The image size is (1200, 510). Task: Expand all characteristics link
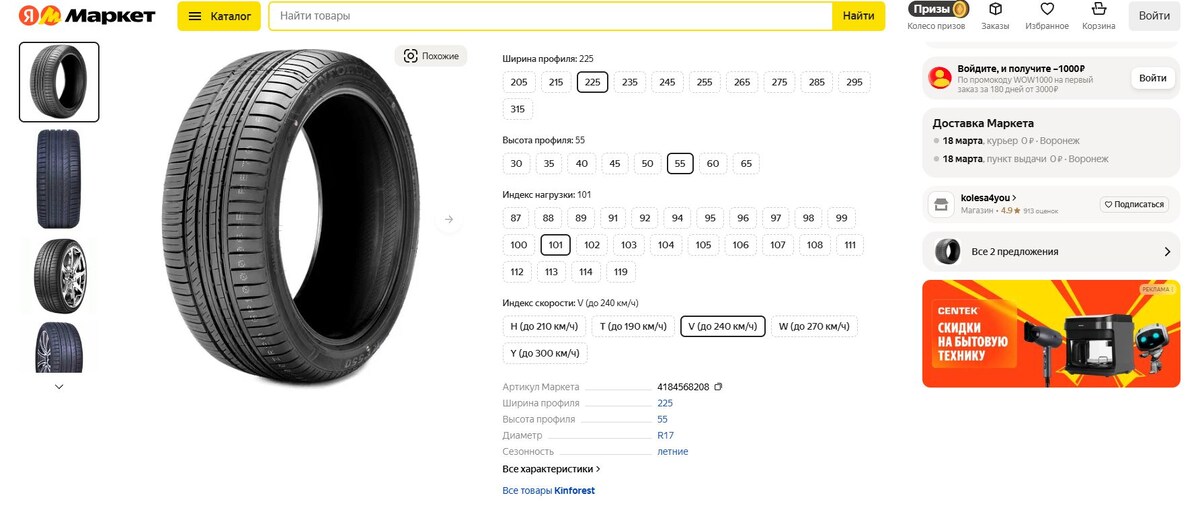click(551, 469)
